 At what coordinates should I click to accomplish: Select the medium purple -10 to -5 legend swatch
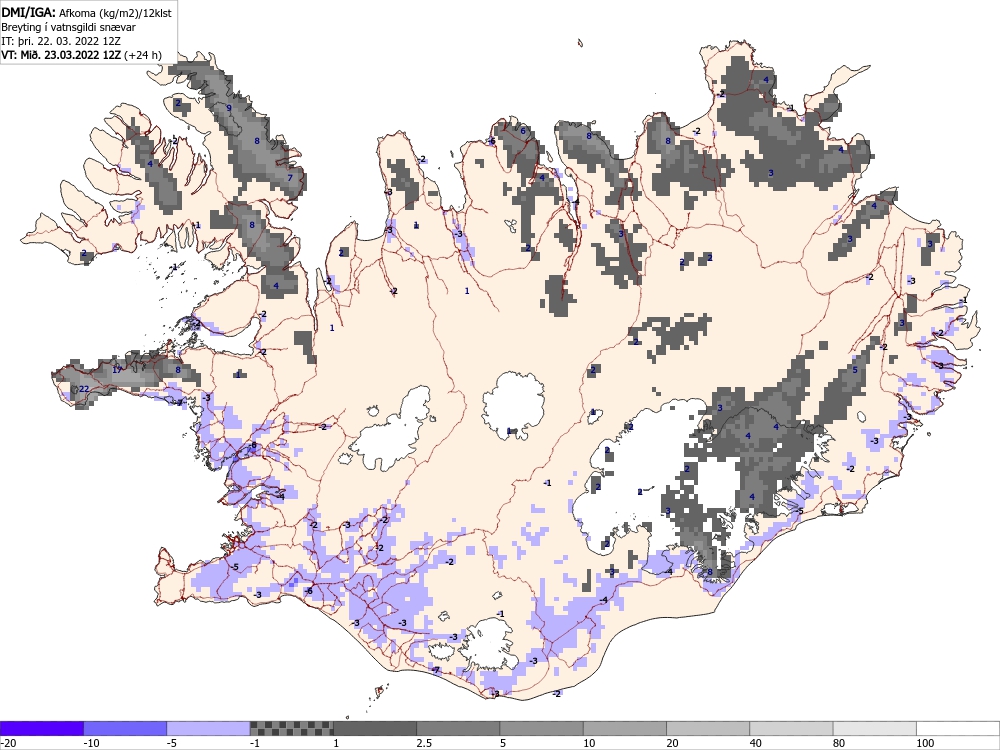(x=125, y=728)
